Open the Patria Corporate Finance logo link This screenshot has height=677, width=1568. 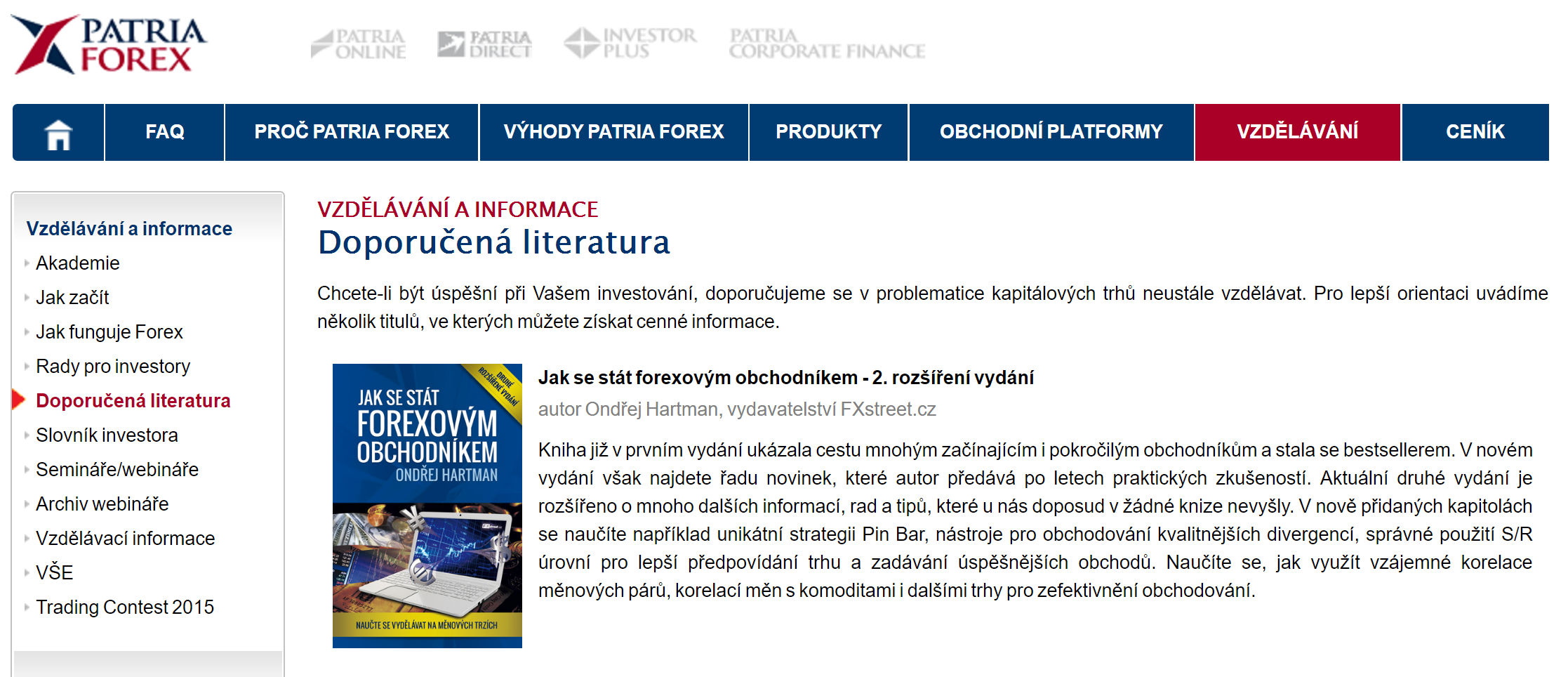[826, 44]
